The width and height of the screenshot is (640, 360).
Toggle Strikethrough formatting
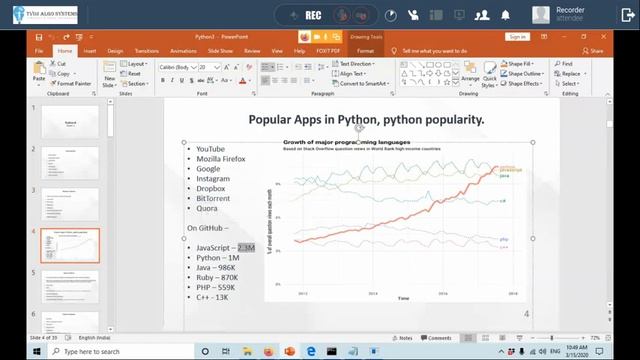click(x=200, y=80)
